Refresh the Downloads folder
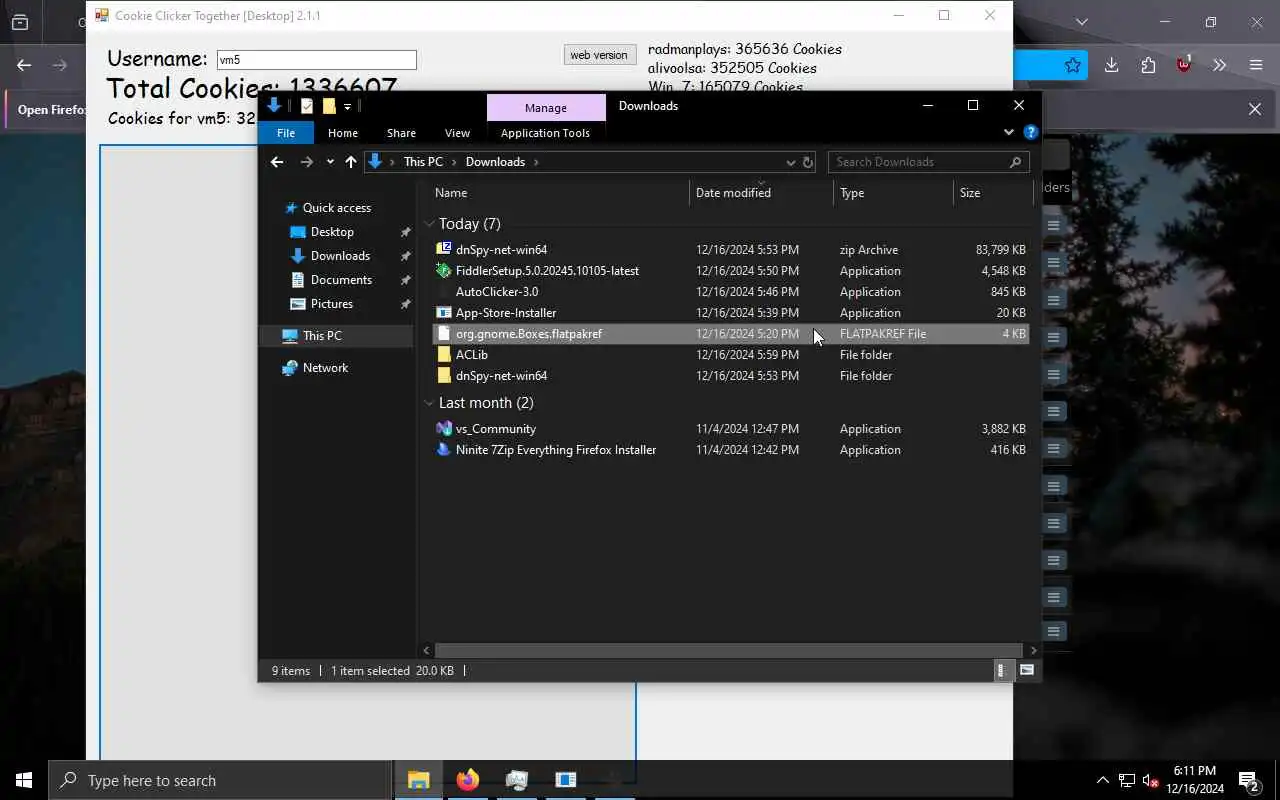The image size is (1280, 800). (808, 162)
